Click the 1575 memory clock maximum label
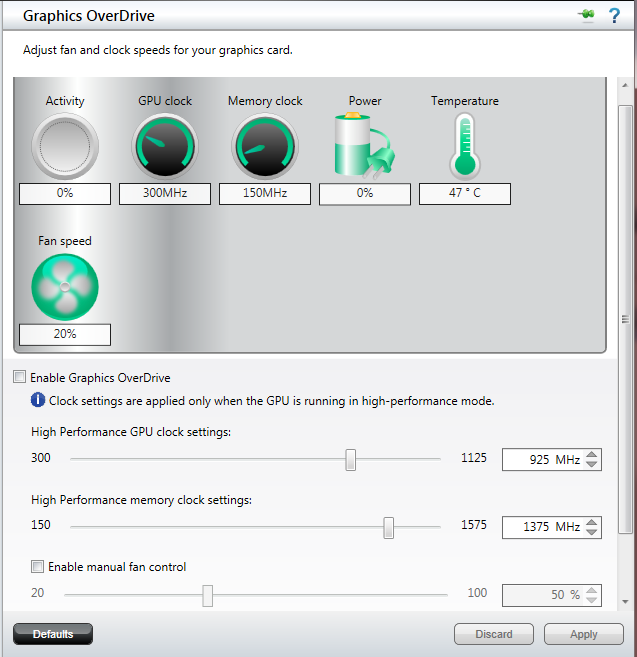The image size is (637, 657). (474, 525)
